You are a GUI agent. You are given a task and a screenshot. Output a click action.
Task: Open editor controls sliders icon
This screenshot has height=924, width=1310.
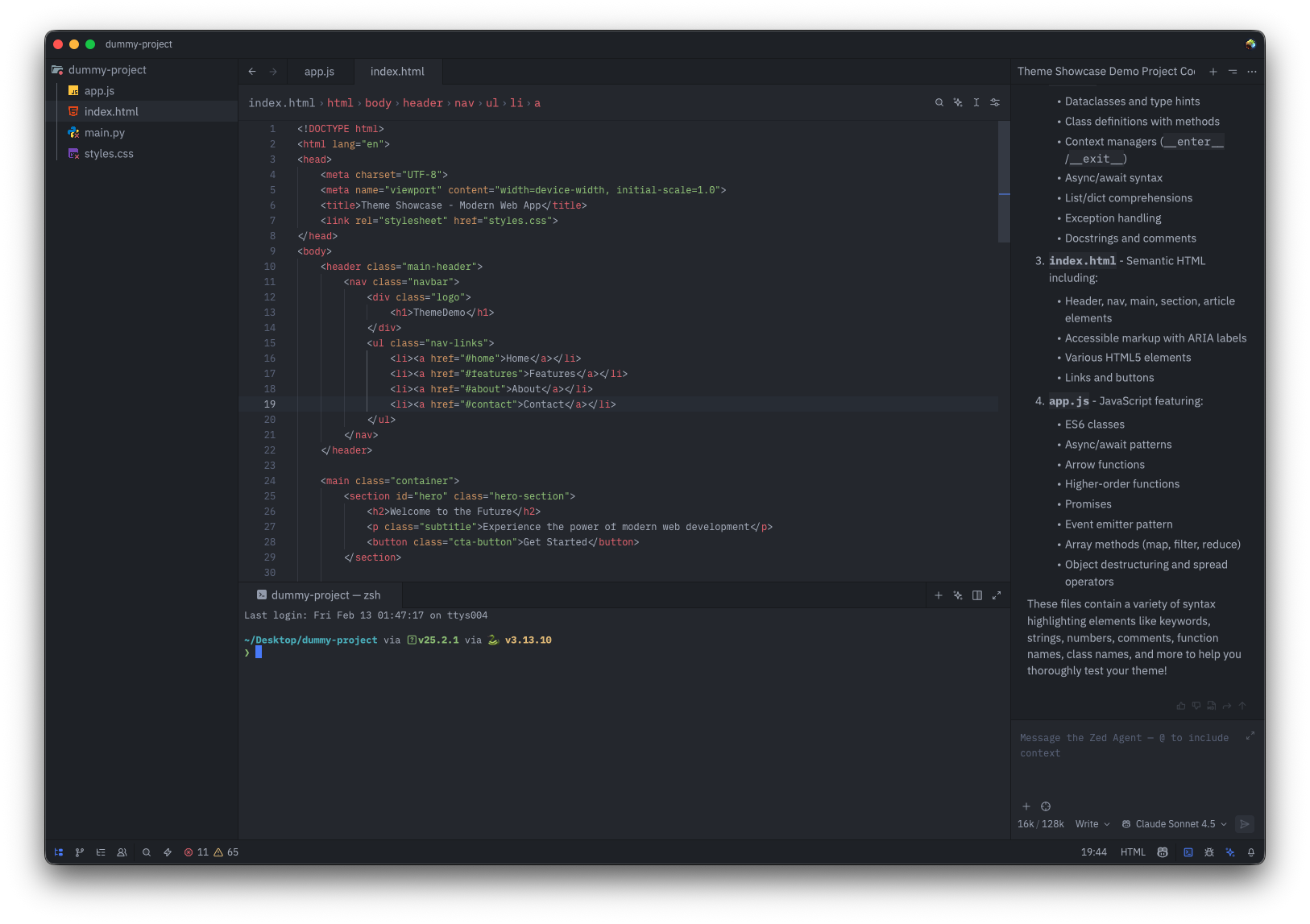click(x=995, y=102)
